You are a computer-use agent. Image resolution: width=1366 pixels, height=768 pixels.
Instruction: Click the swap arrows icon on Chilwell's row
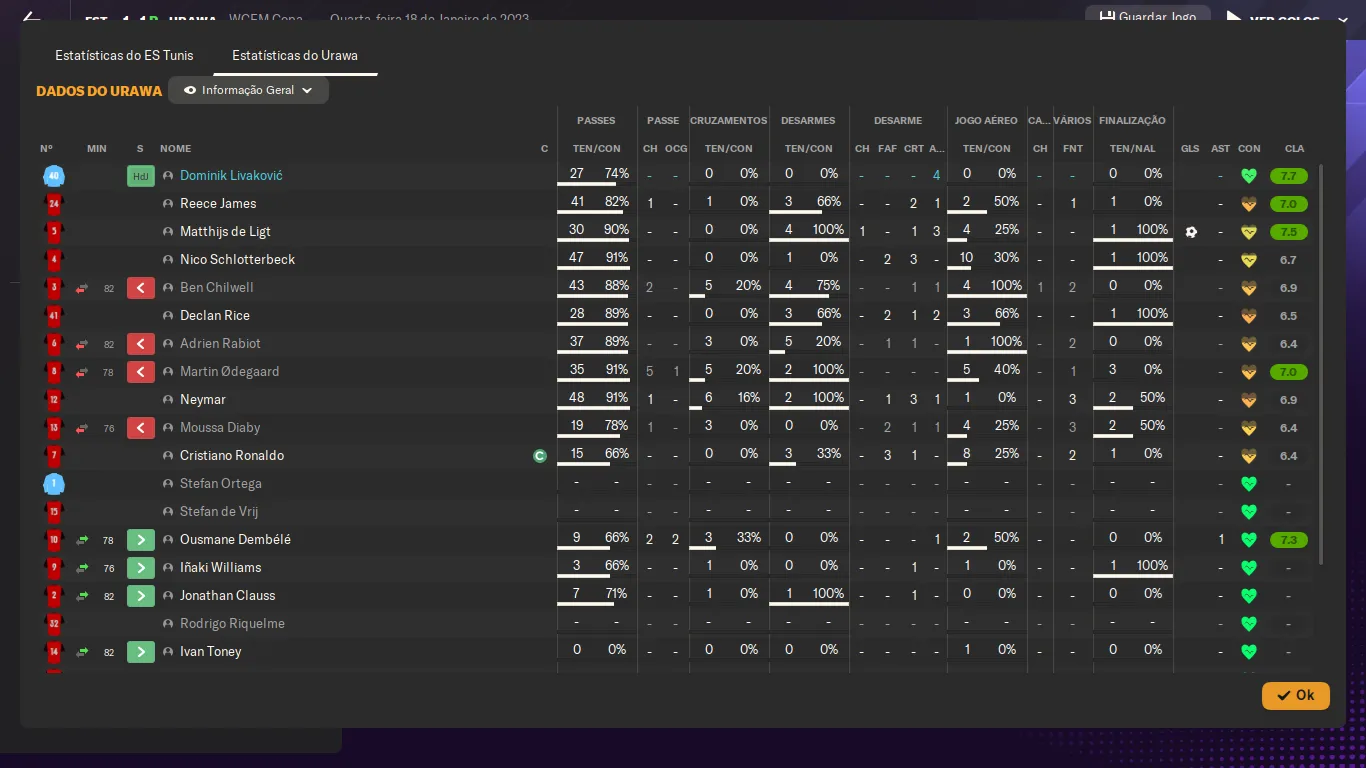[x=82, y=288]
